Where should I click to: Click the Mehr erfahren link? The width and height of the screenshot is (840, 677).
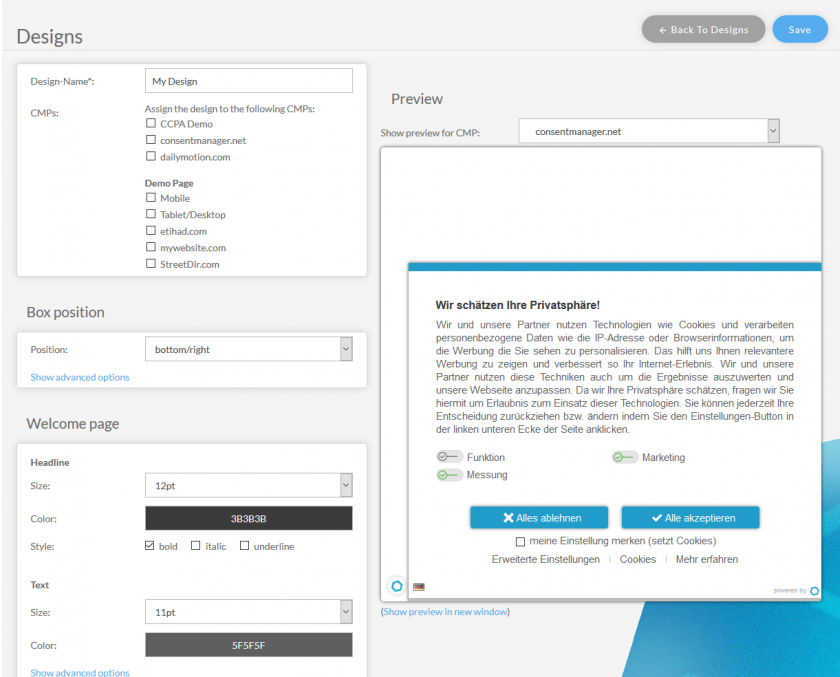pyautogui.click(x=707, y=559)
